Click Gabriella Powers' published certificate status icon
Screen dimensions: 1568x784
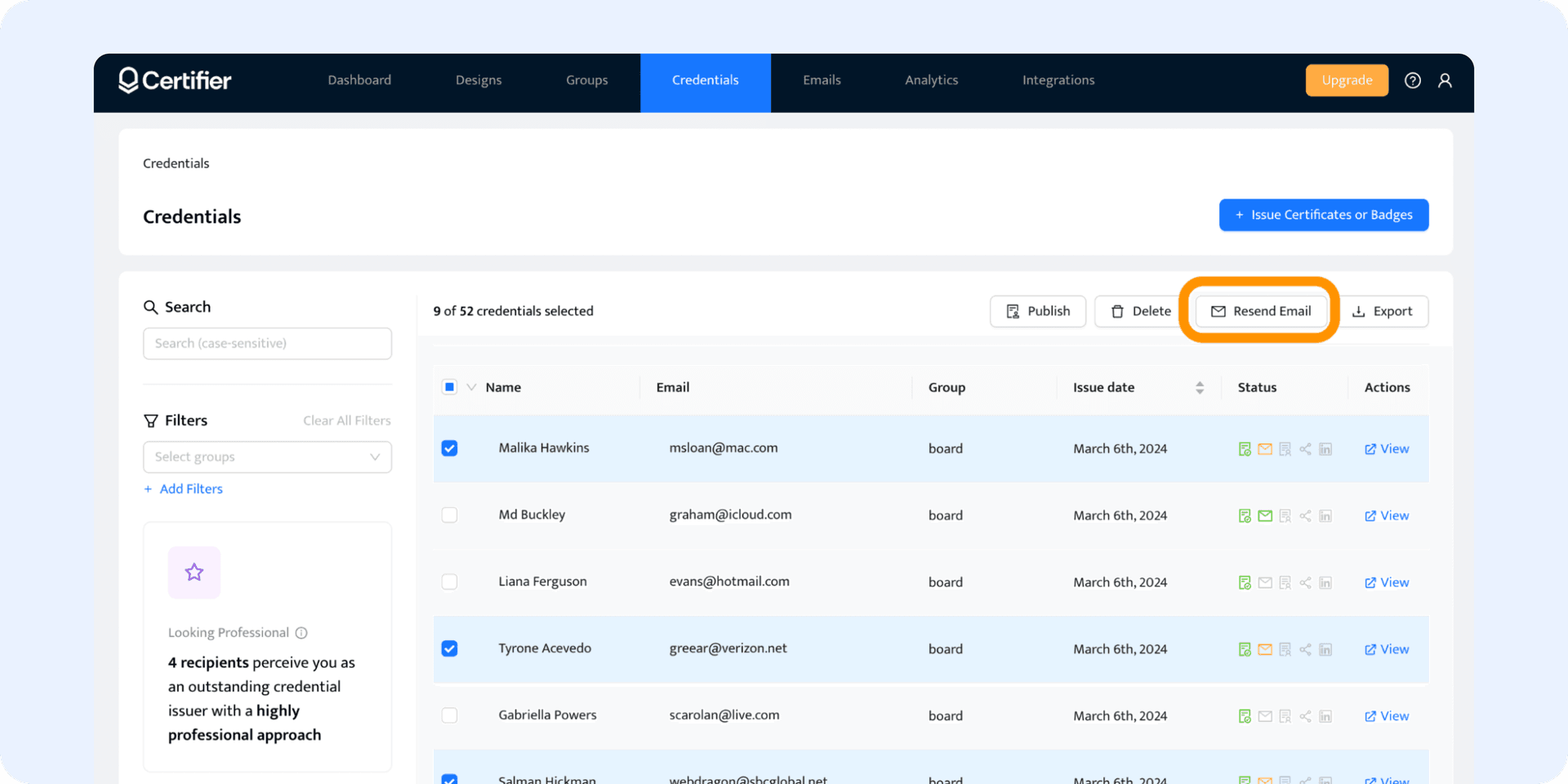1245,716
